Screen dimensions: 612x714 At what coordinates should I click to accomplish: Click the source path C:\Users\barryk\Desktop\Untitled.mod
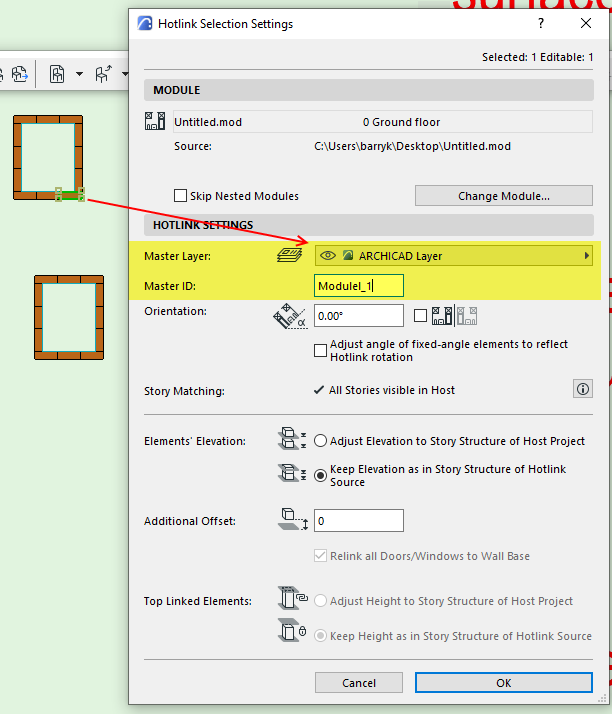[413, 146]
